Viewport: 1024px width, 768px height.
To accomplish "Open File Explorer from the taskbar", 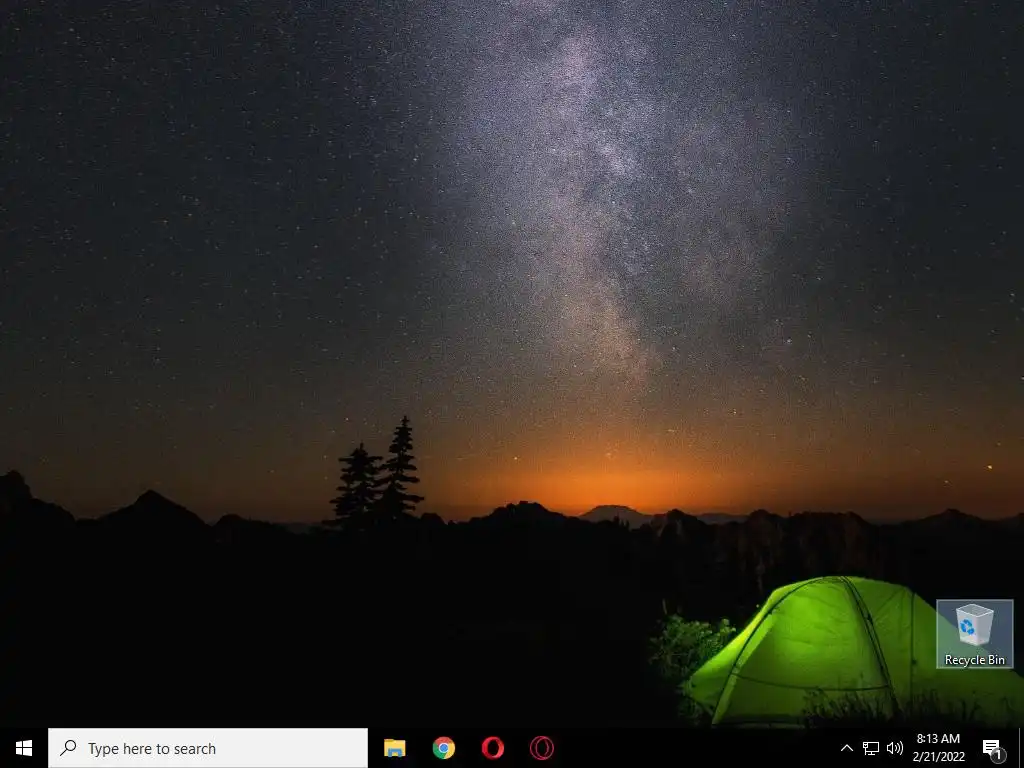I will tap(394, 748).
